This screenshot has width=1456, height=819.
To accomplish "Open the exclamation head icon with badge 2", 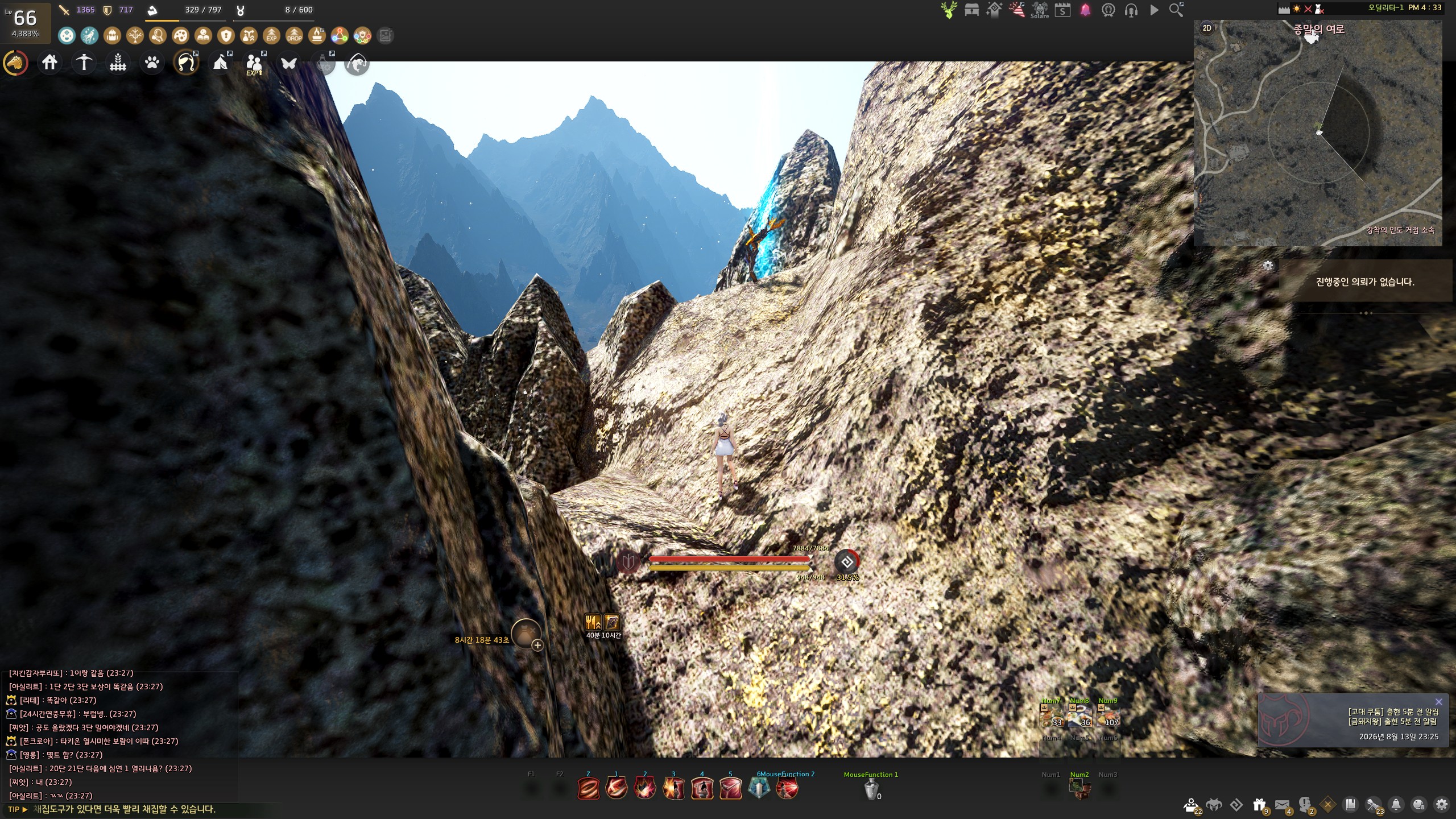I will pyautogui.click(x=1305, y=805).
